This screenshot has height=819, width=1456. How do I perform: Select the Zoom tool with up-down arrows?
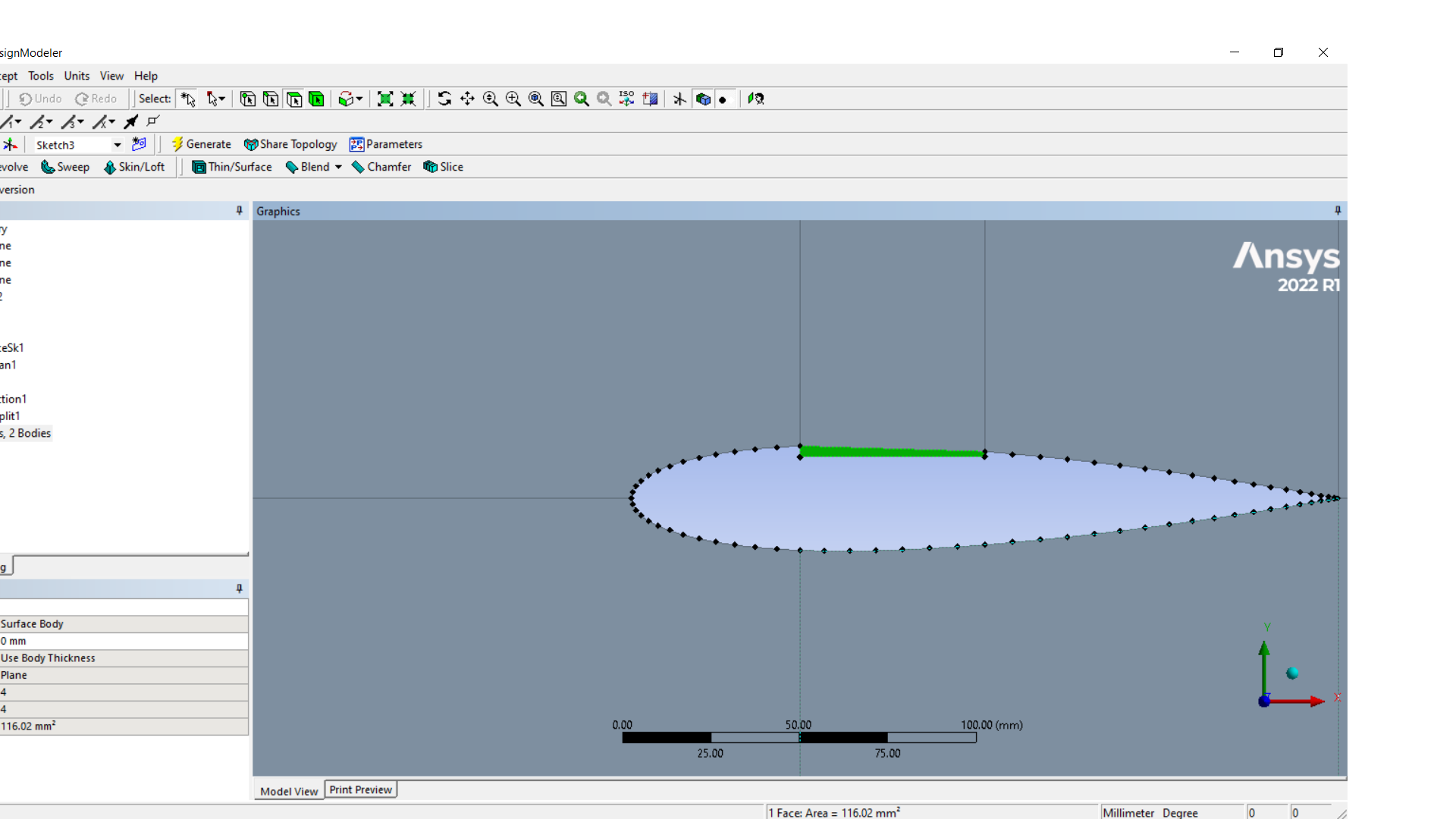tap(491, 99)
